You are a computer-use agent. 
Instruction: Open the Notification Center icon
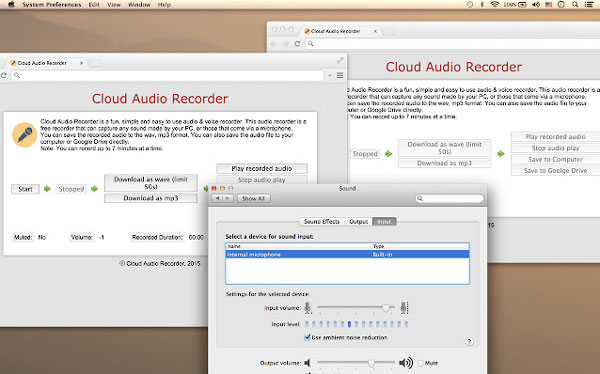pyautogui.click(x=589, y=5)
